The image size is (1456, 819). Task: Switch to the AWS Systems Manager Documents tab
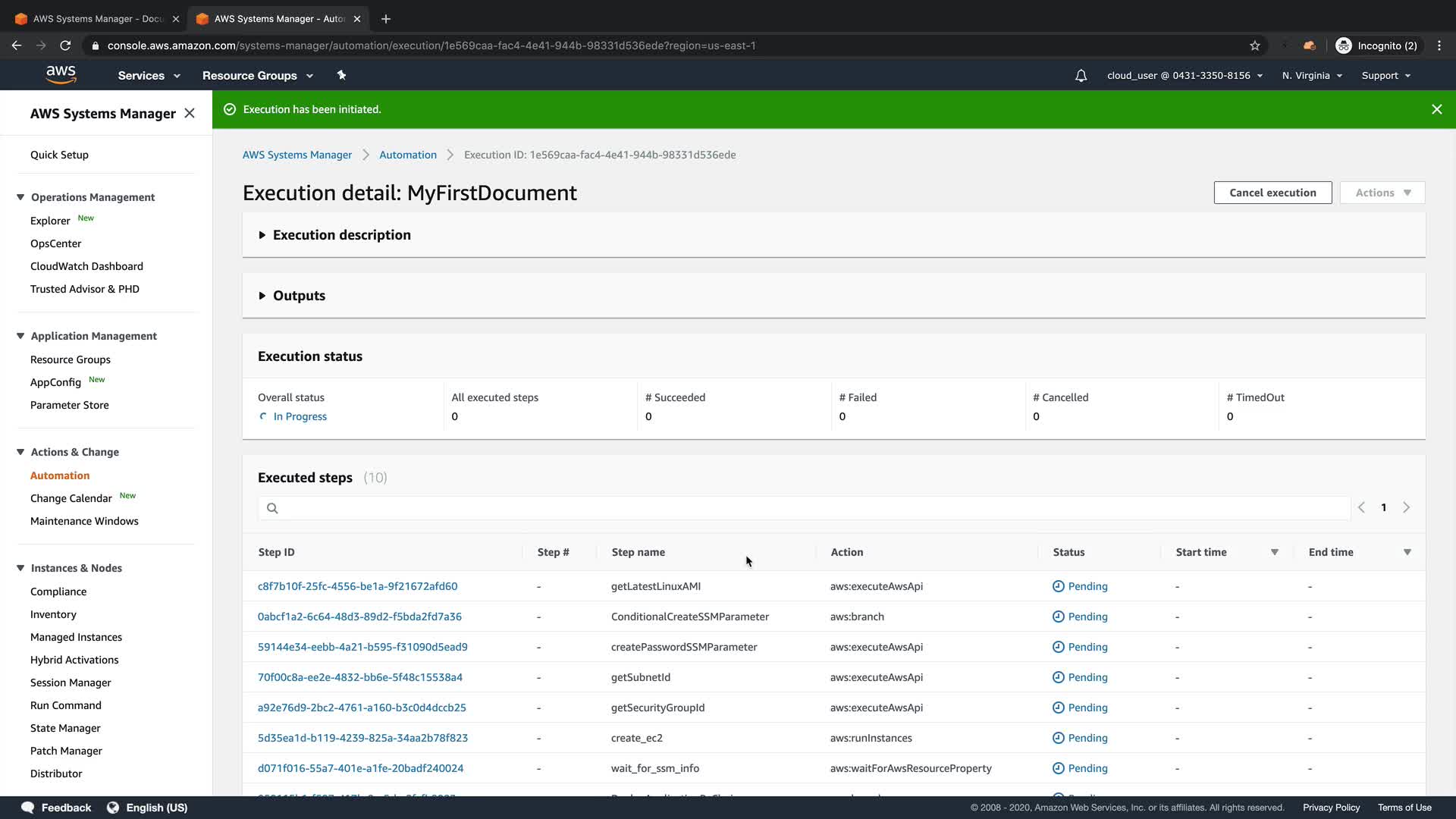97,18
